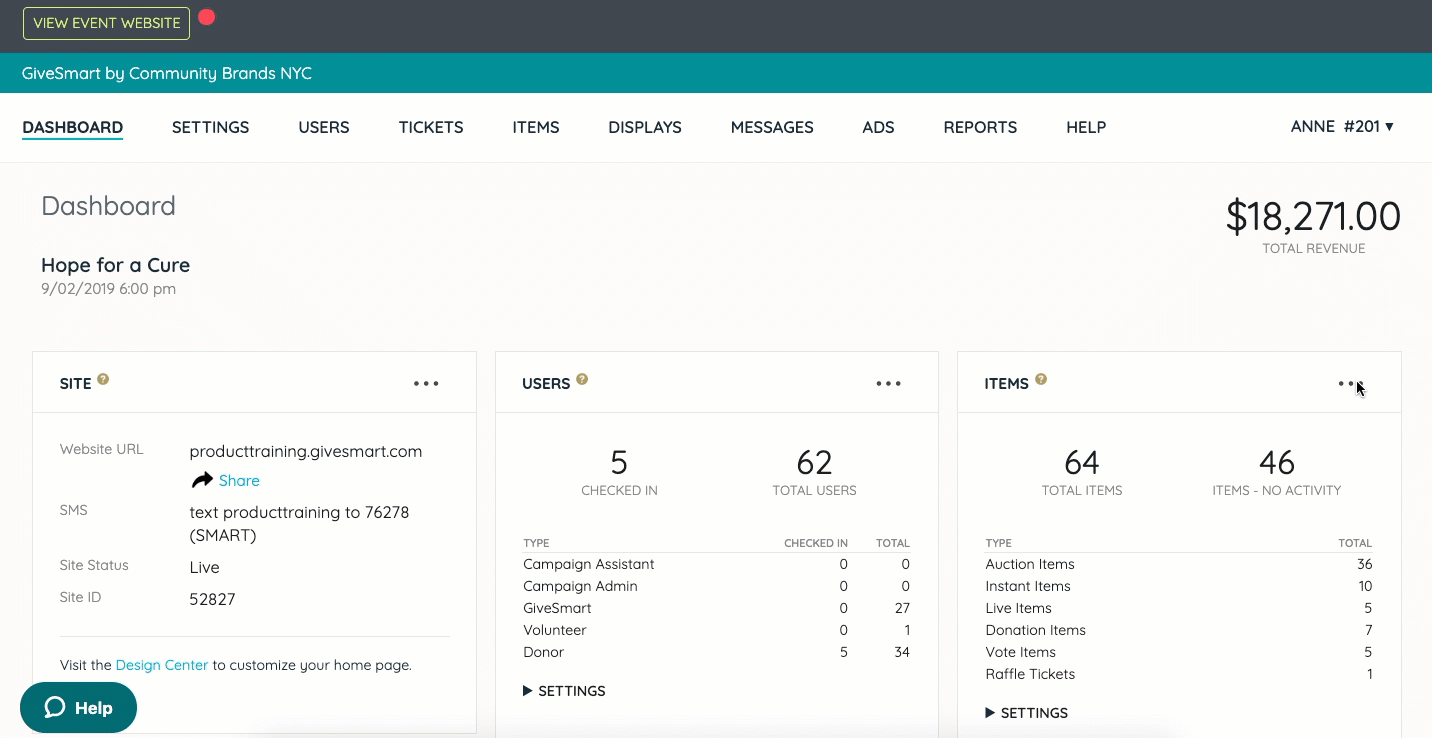Click the Volunteer row
Viewport: 1432px width, 738px height.
[x=716, y=630]
